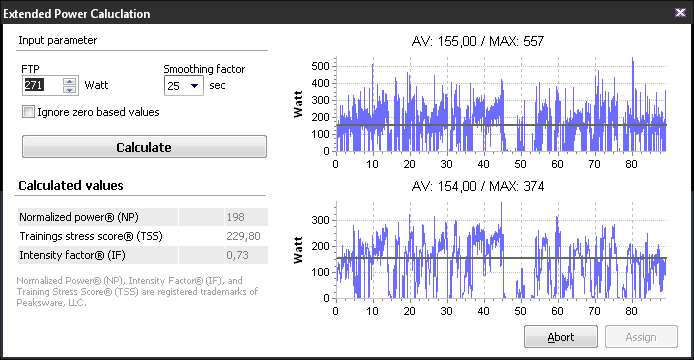Click the Smoothing factor label
The width and height of the screenshot is (694, 360).
click(x=204, y=69)
